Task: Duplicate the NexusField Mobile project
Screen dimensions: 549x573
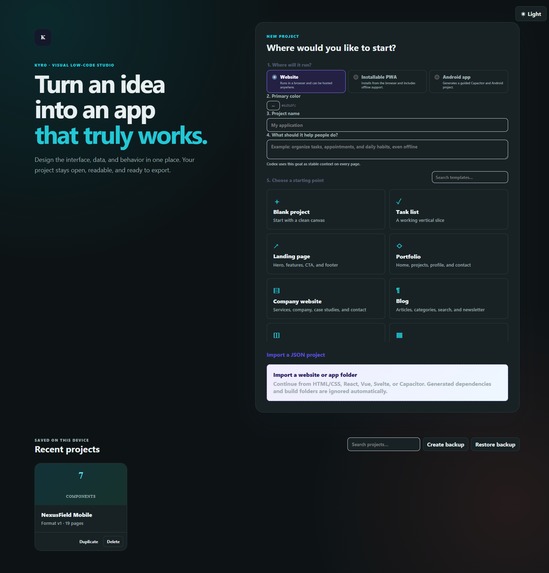Action: pos(88,542)
